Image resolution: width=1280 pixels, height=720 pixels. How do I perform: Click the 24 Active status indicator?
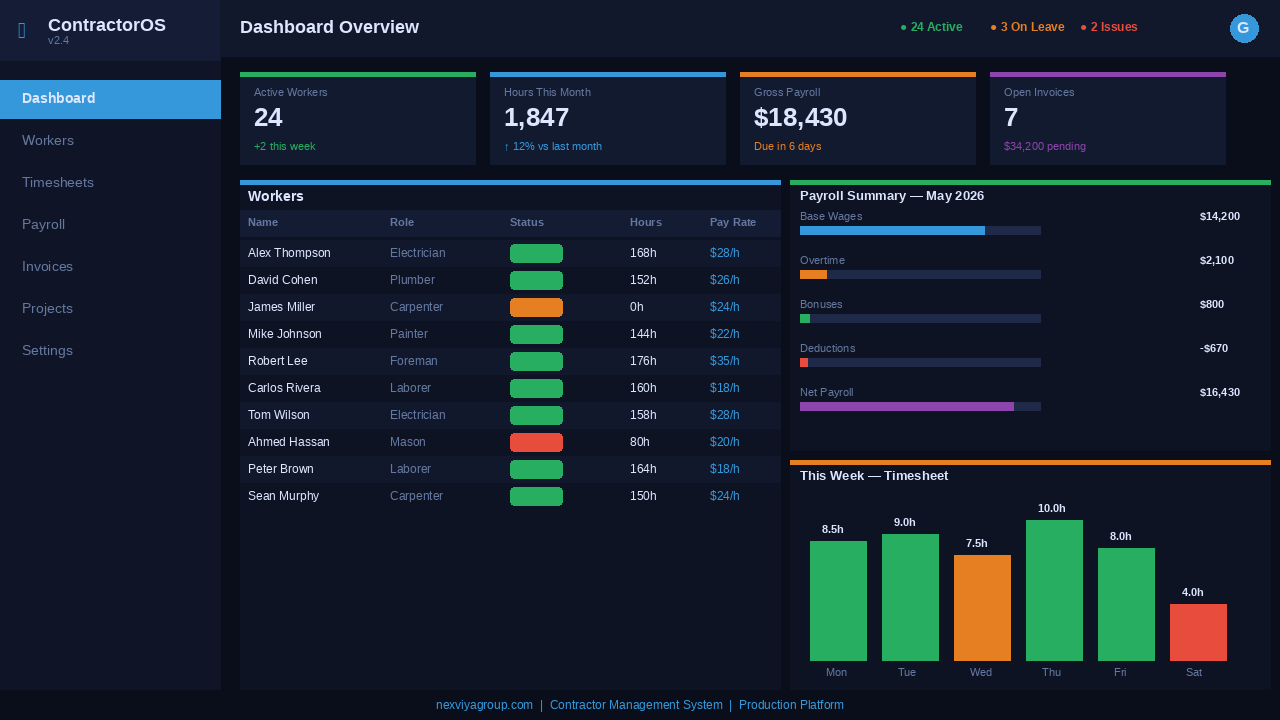(931, 27)
